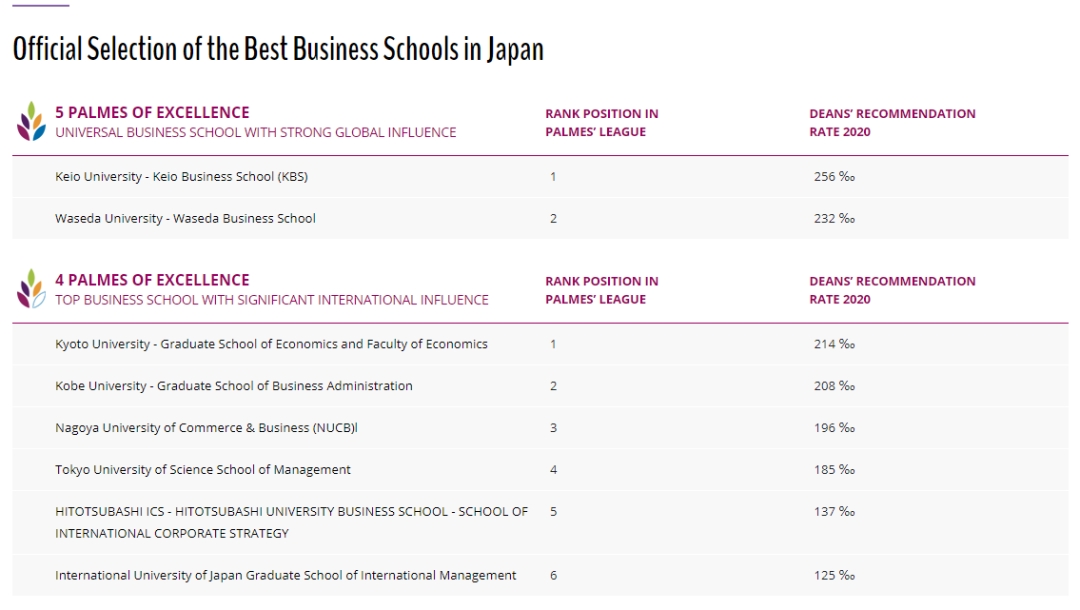Click the 214 ‰ rate for Kyoto University
This screenshot has height=610, width=1080.
pos(834,344)
